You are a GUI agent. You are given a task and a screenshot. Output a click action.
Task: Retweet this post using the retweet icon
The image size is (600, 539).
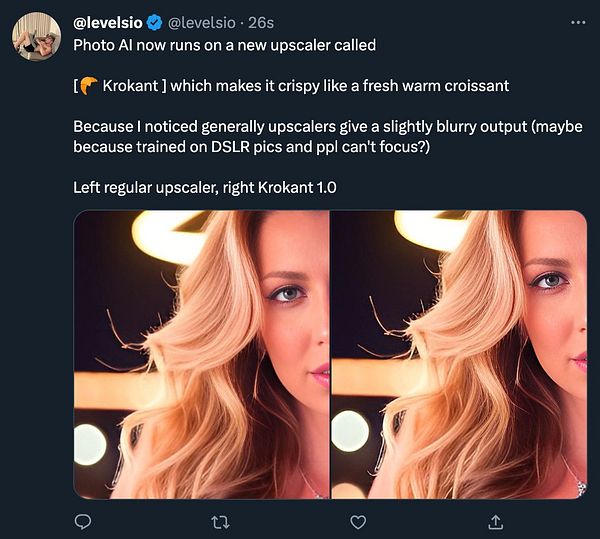(x=220, y=522)
